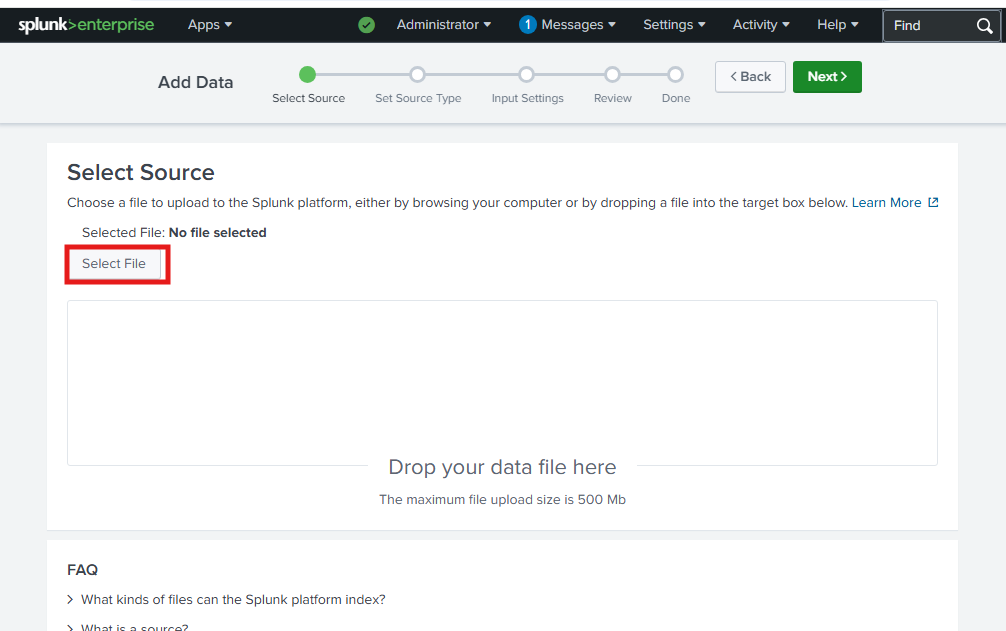Click the green Next button
This screenshot has width=1006, height=631.
827,77
